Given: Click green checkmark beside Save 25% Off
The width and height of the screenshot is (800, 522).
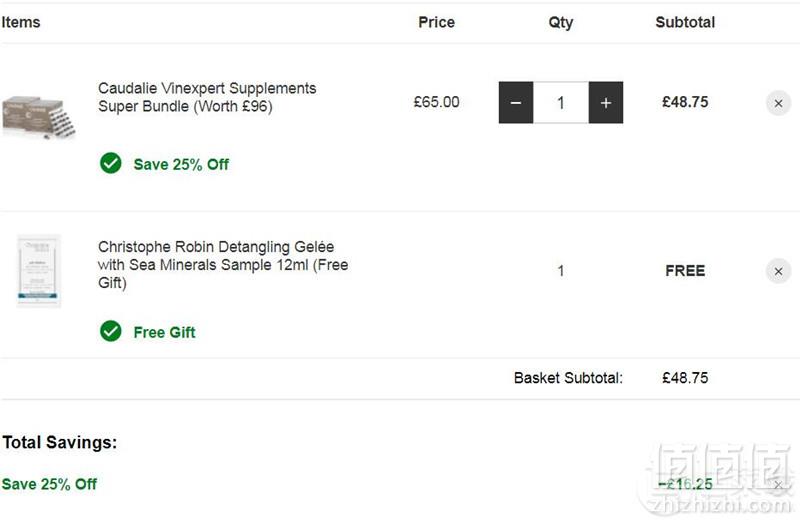Looking at the screenshot, I should (111, 163).
